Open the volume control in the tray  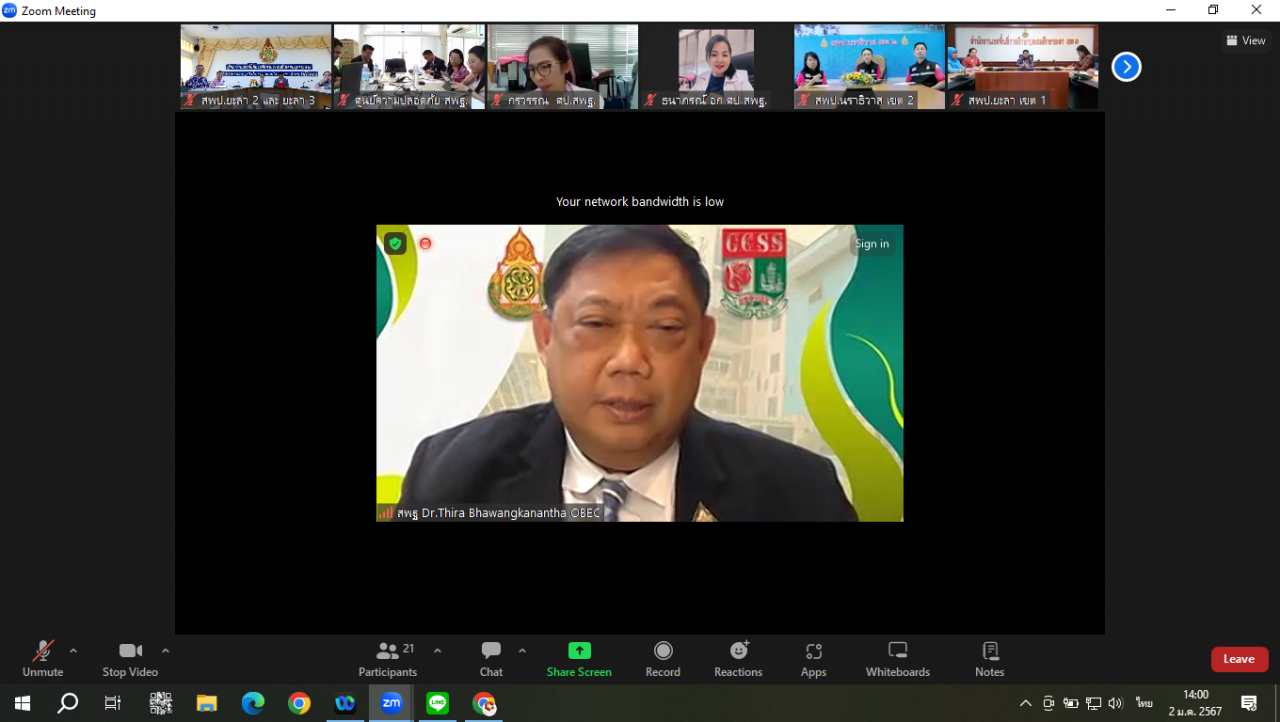(x=1116, y=703)
